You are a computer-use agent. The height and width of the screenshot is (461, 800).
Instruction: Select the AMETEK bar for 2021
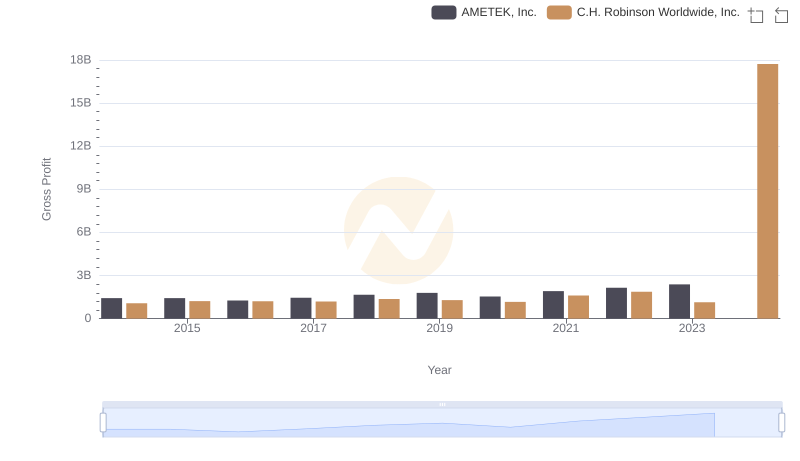pos(553,305)
